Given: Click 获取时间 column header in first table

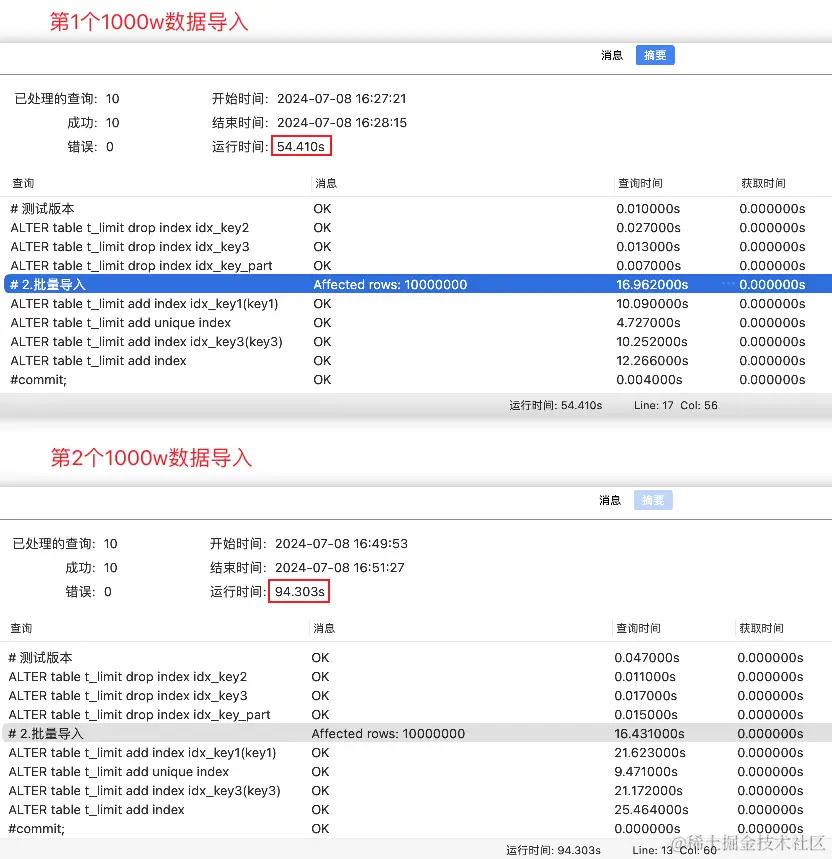Looking at the screenshot, I should pyautogui.click(x=763, y=184).
